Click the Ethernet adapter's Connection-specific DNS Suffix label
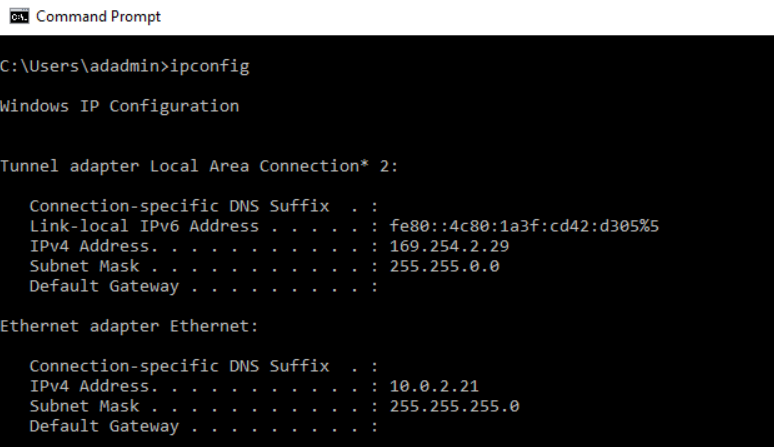Screen dimensions: 774x447 [179, 366]
